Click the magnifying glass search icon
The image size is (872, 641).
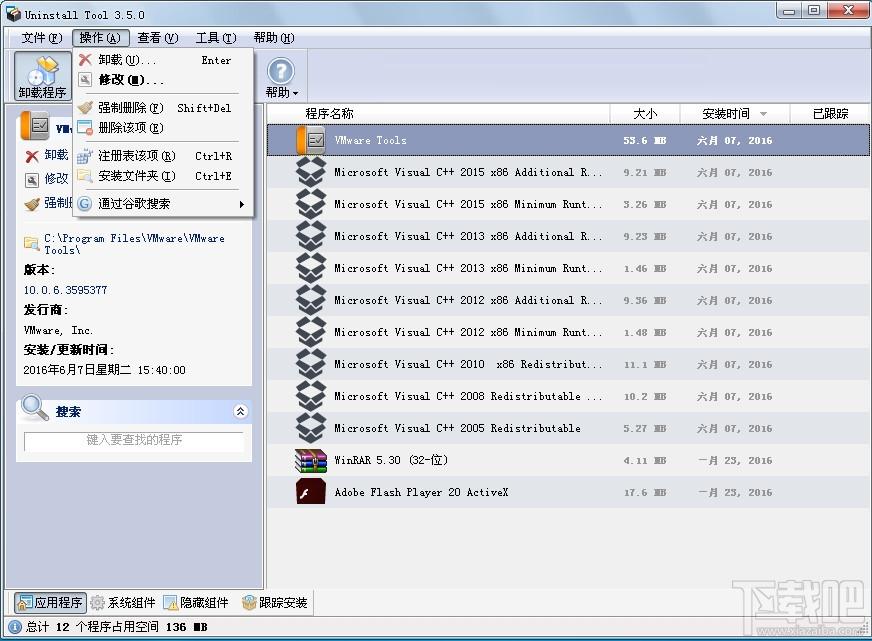(34, 408)
